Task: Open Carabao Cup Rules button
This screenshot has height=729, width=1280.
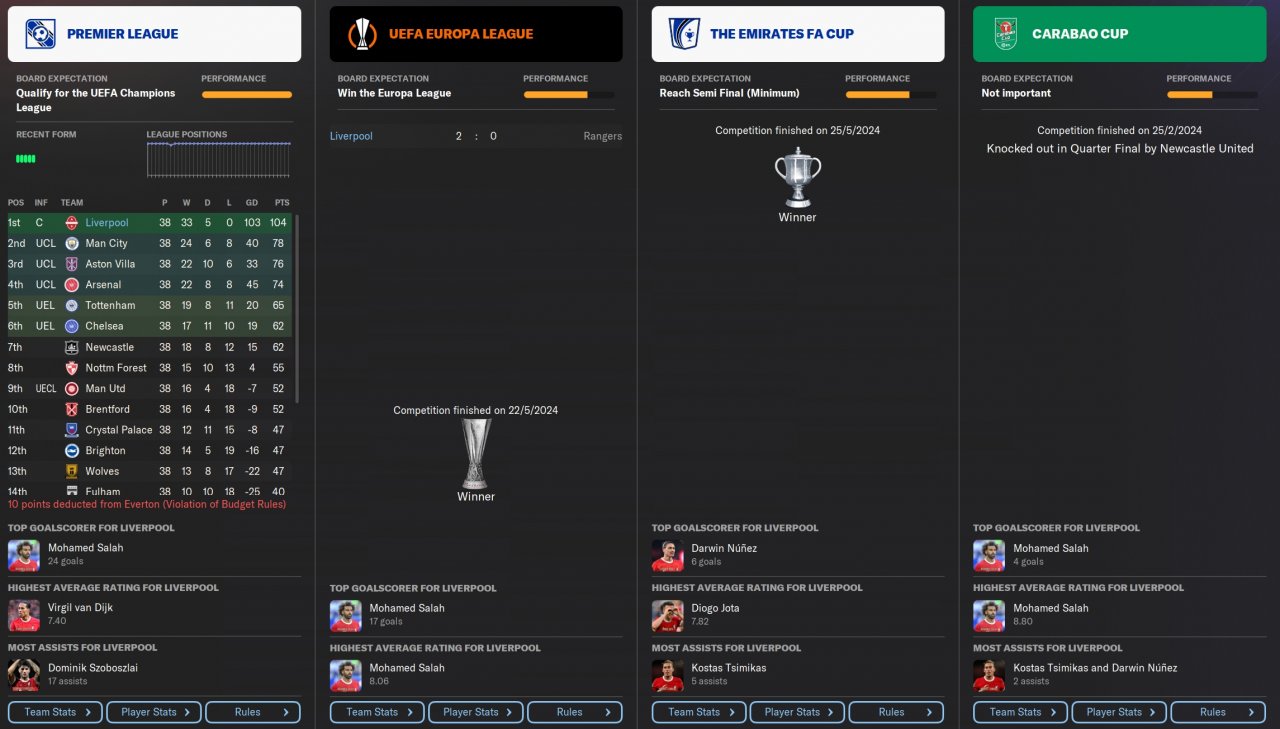Action: coord(1218,712)
